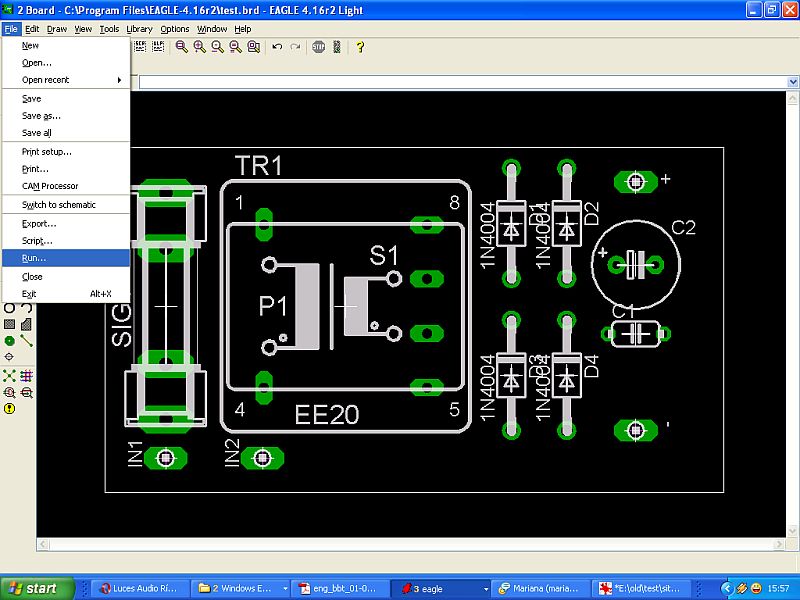Select Save in the File menu
Viewport: 800px width, 600px height.
click(x=66, y=99)
